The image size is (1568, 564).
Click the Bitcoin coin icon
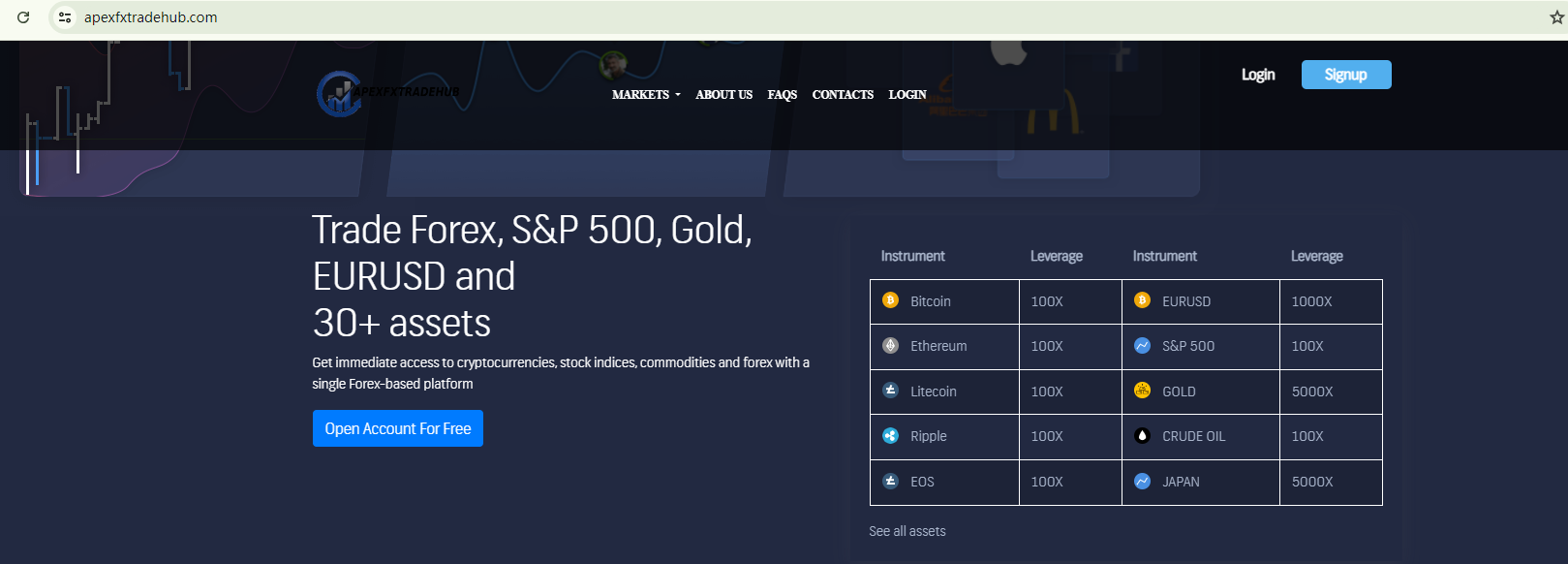891,300
